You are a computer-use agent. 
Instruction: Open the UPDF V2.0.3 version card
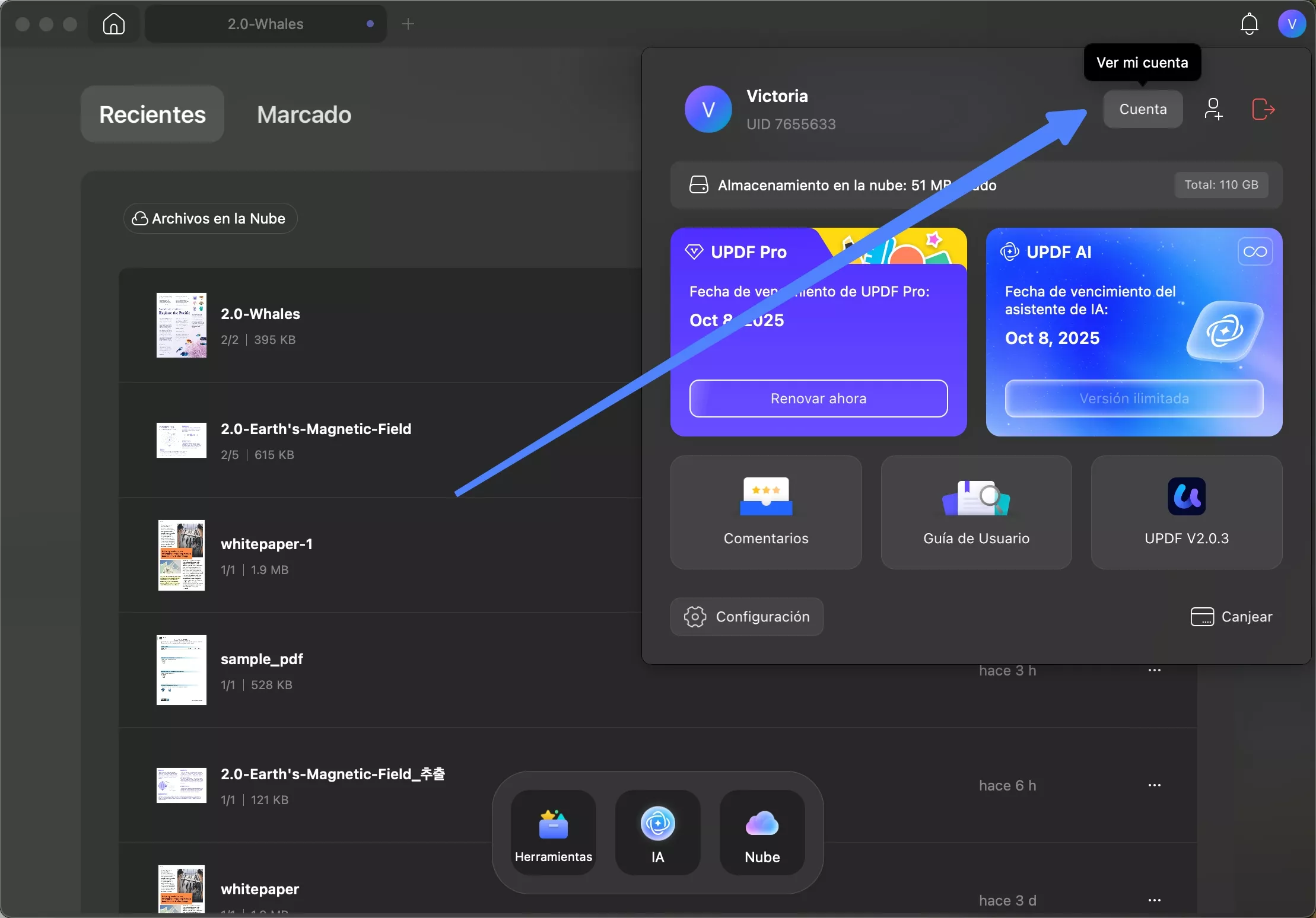[1187, 512]
